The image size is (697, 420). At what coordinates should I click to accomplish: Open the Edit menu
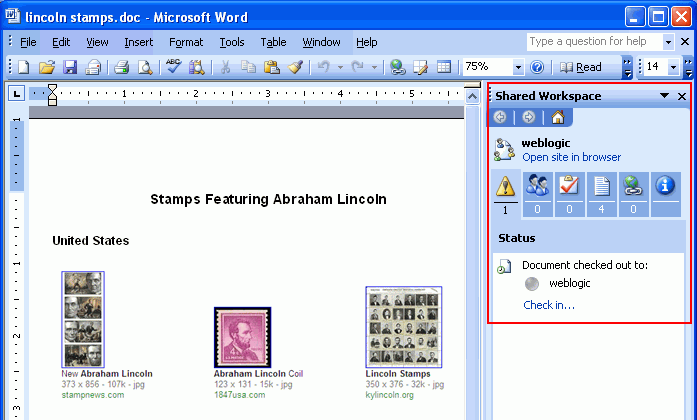pyautogui.click(x=61, y=42)
